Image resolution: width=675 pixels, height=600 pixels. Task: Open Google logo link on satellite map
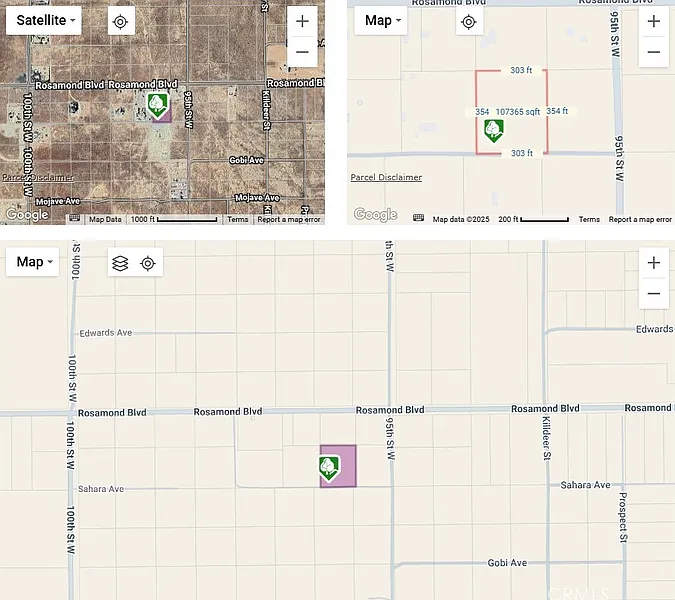27,214
